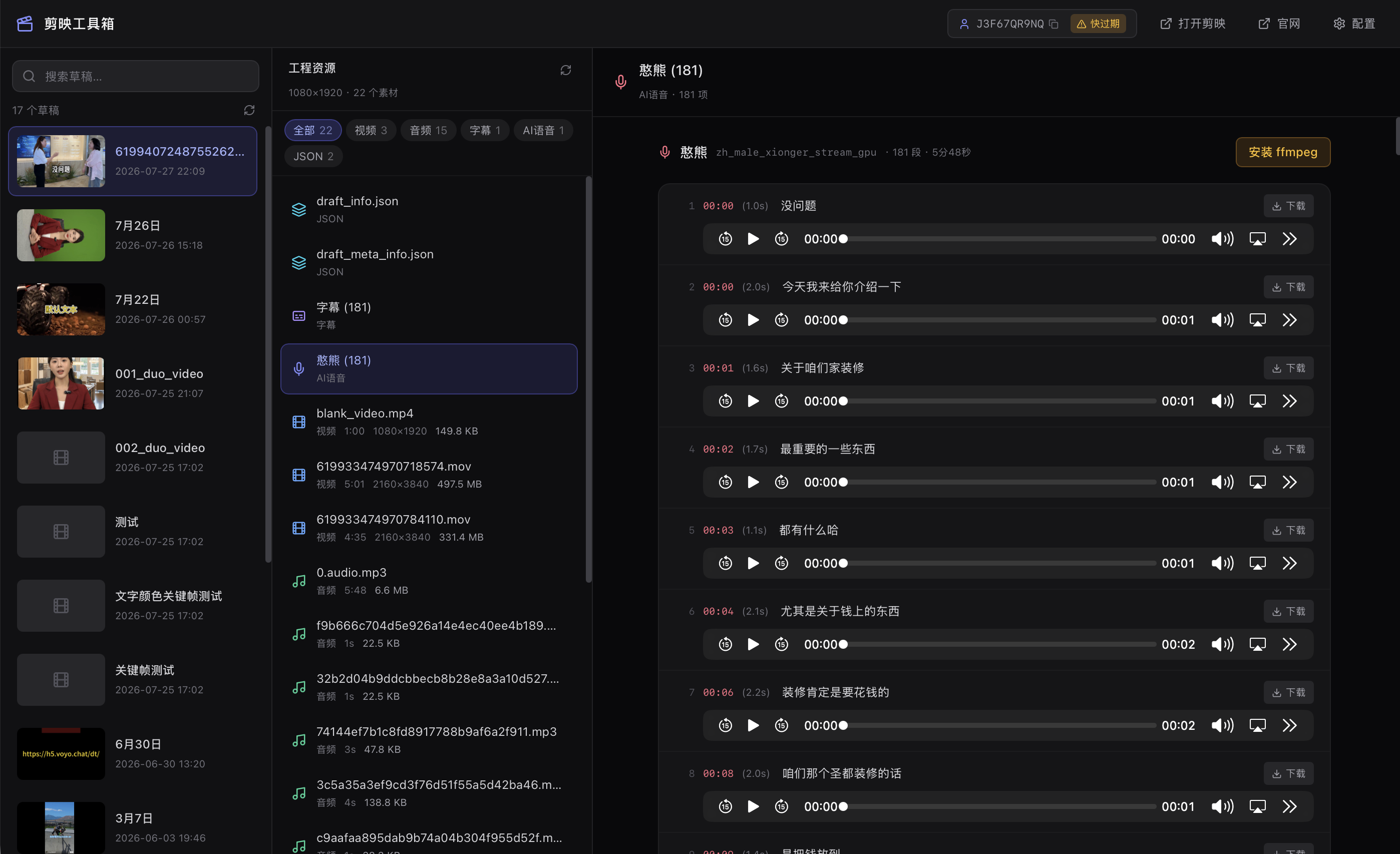Open playback speed options for segment 7

click(x=1290, y=725)
